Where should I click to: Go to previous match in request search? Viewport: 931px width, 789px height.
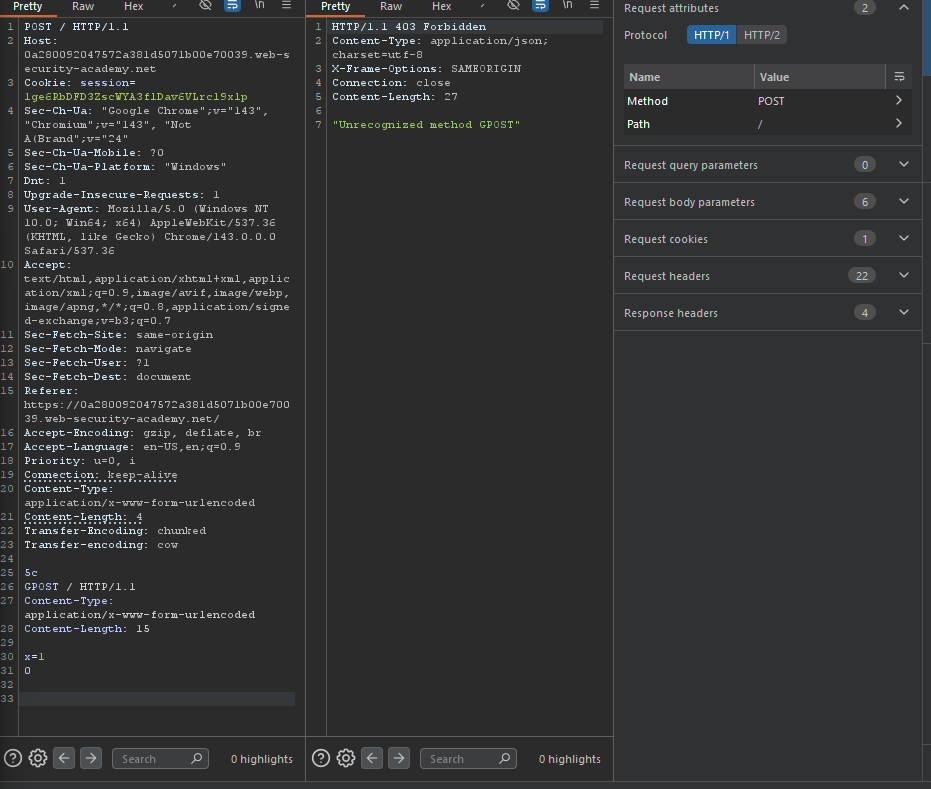pyautogui.click(x=64, y=758)
